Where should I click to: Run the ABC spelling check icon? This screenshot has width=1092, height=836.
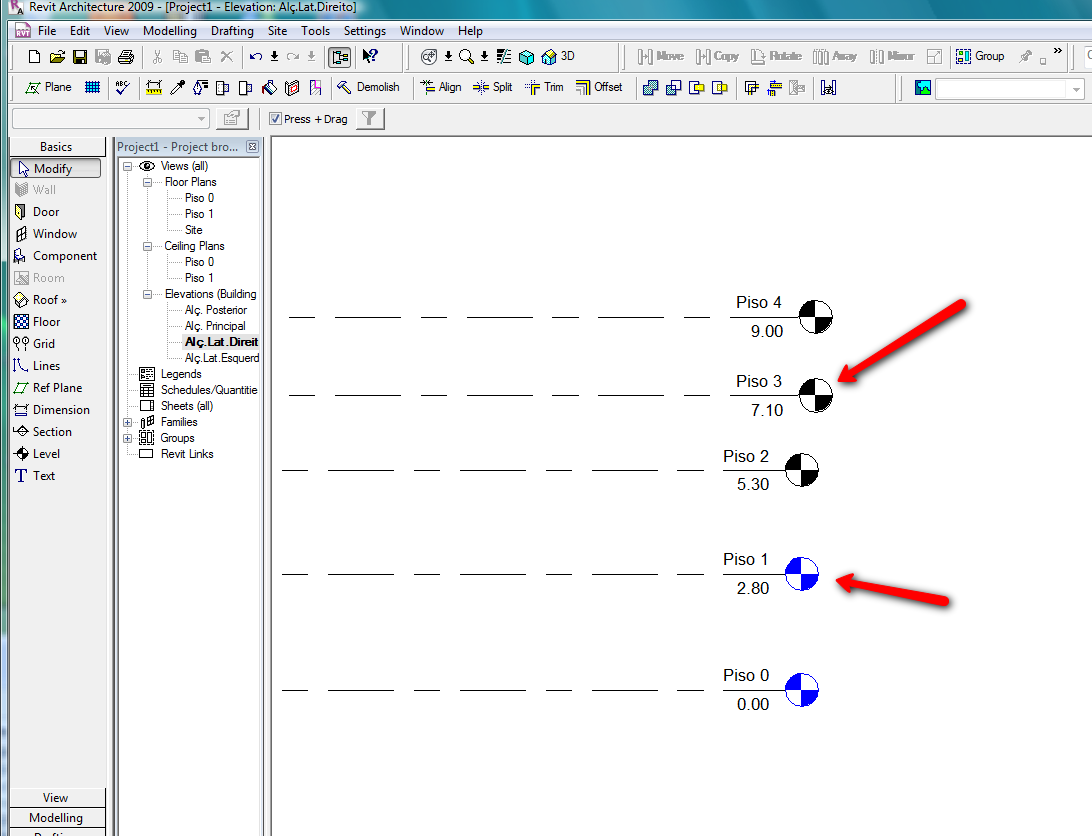(123, 87)
